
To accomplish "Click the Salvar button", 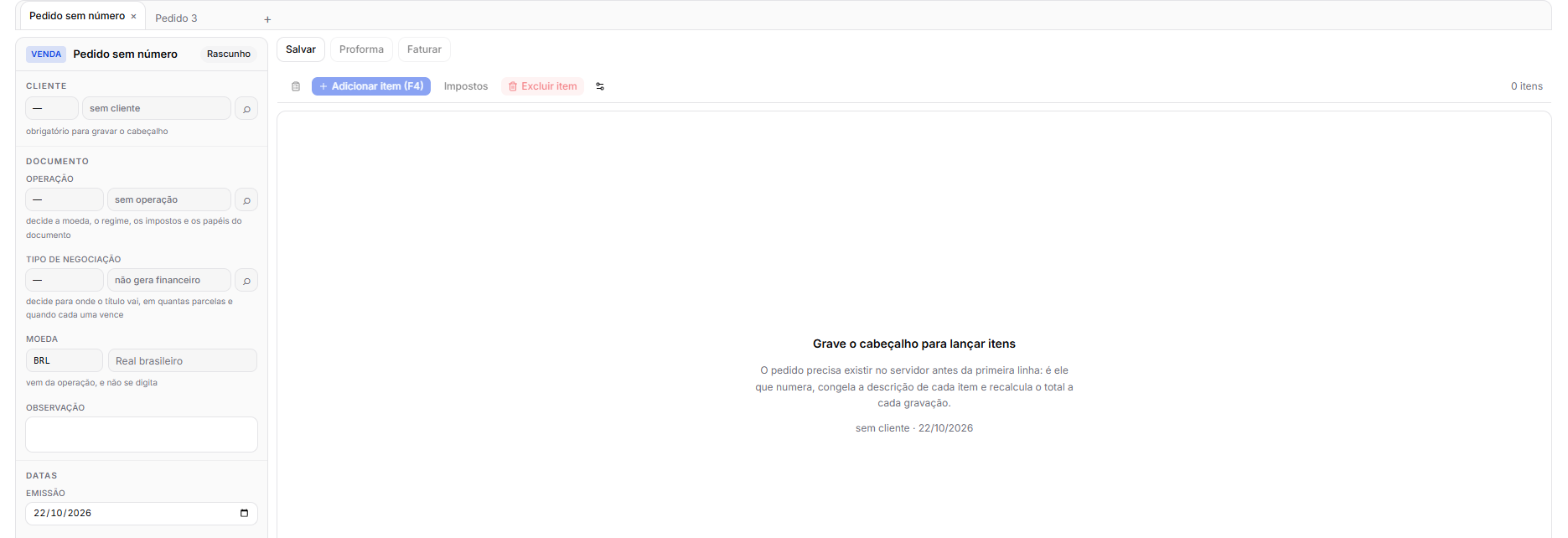I will pyautogui.click(x=301, y=49).
